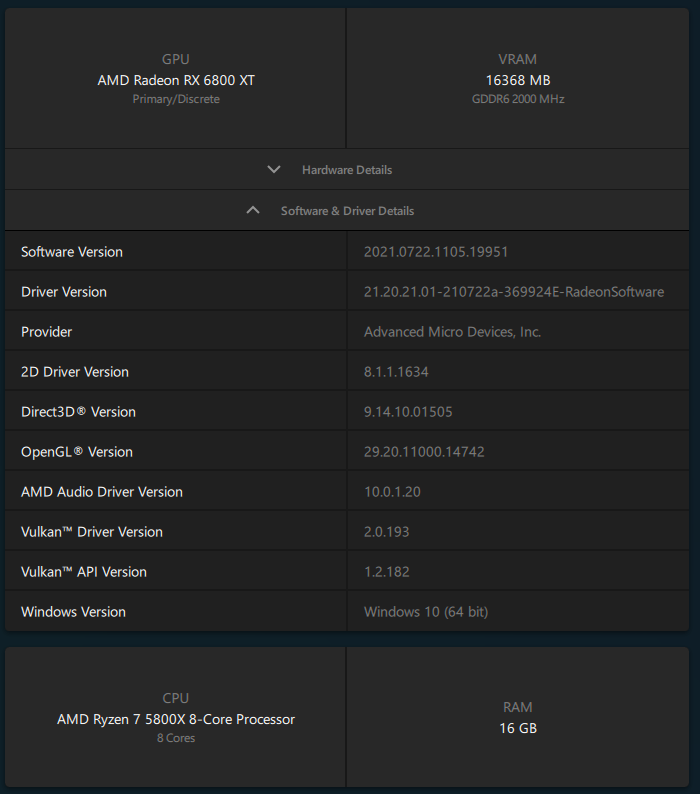The image size is (700, 794).
Task: Click the Direct3D Version label
Action: (79, 412)
